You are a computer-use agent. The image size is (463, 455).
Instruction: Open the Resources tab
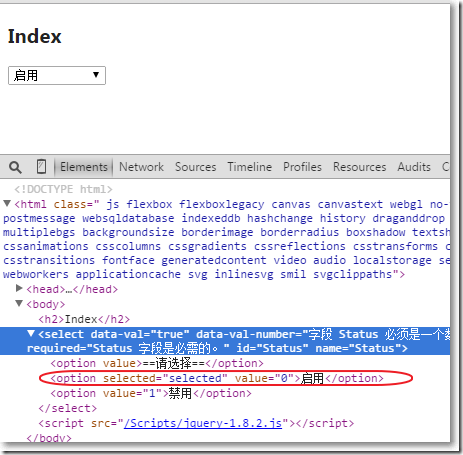[360, 167]
